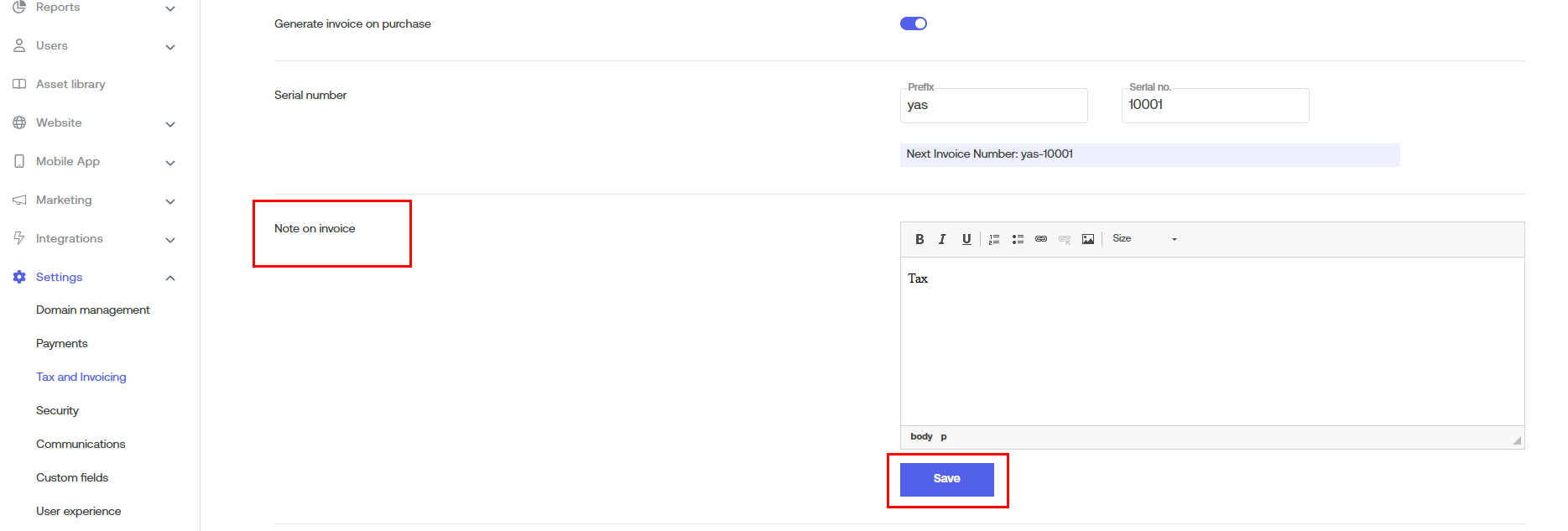
Task: Click the Italic formatting icon
Action: pos(942,239)
